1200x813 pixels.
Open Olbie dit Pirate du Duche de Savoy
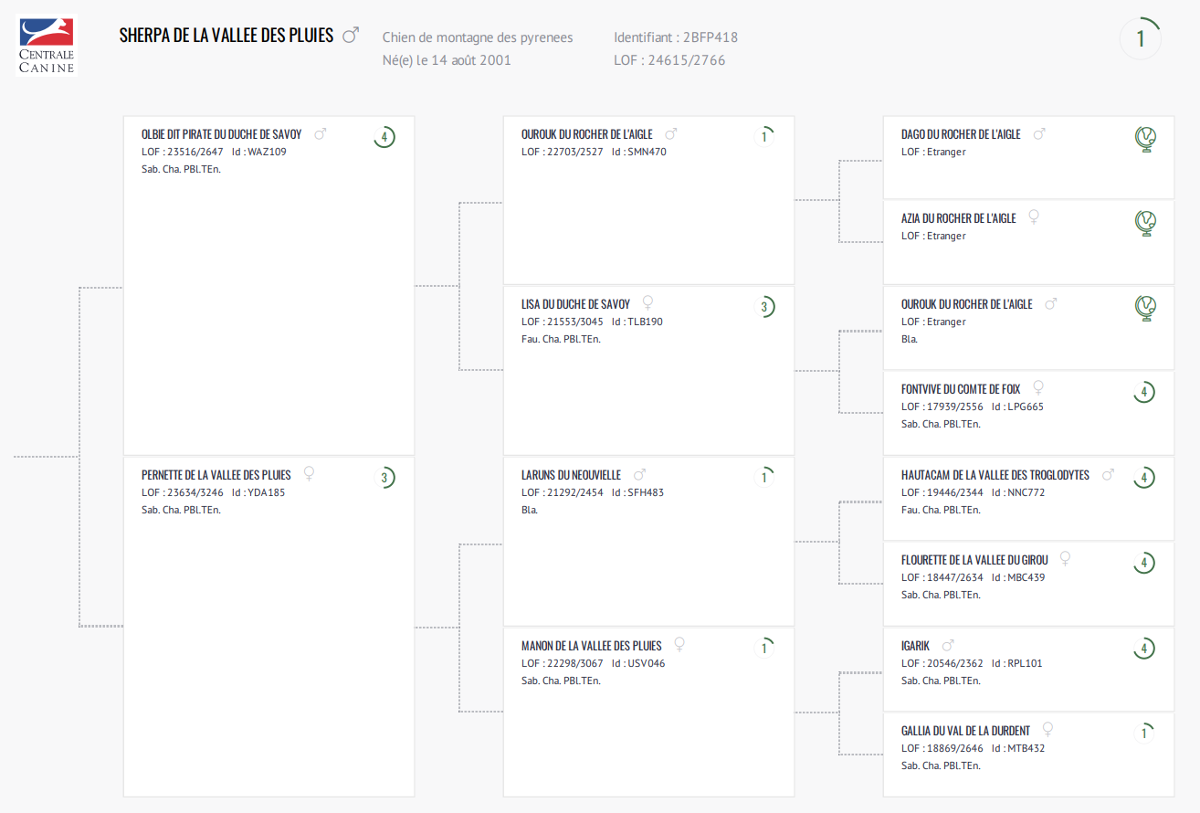click(x=221, y=134)
